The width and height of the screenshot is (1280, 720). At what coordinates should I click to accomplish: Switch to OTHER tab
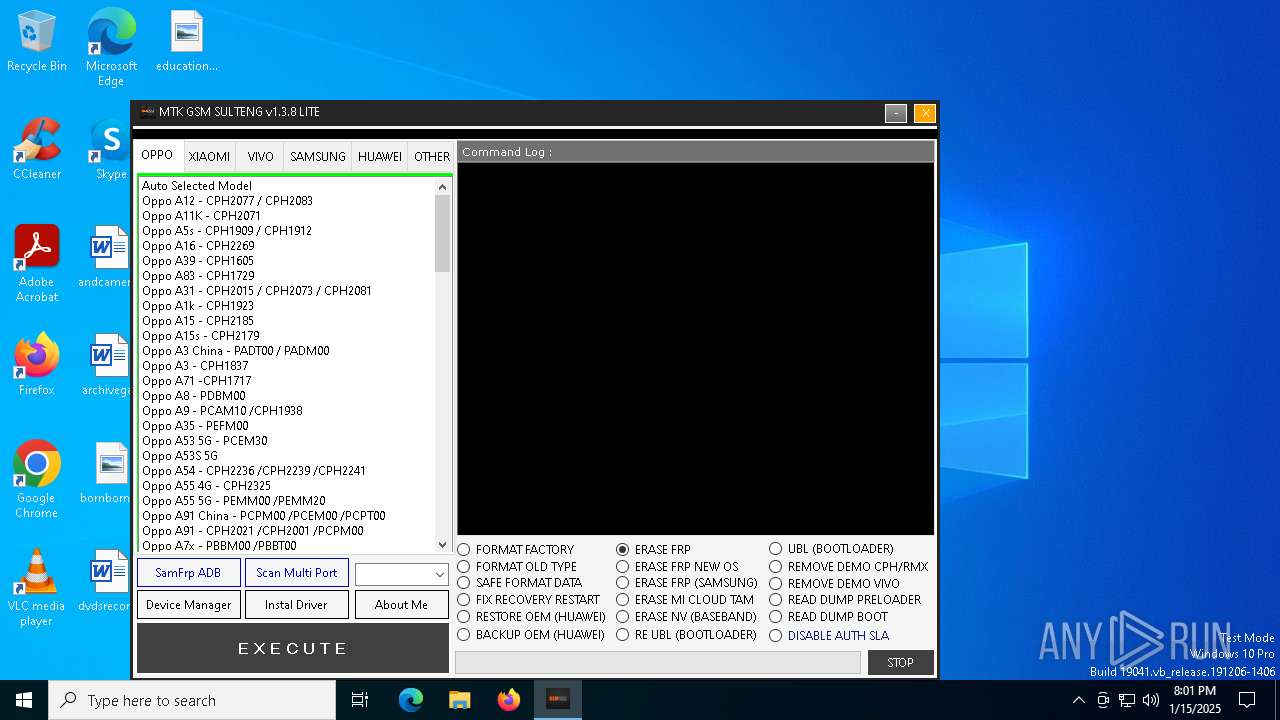click(x=432, y=157)
